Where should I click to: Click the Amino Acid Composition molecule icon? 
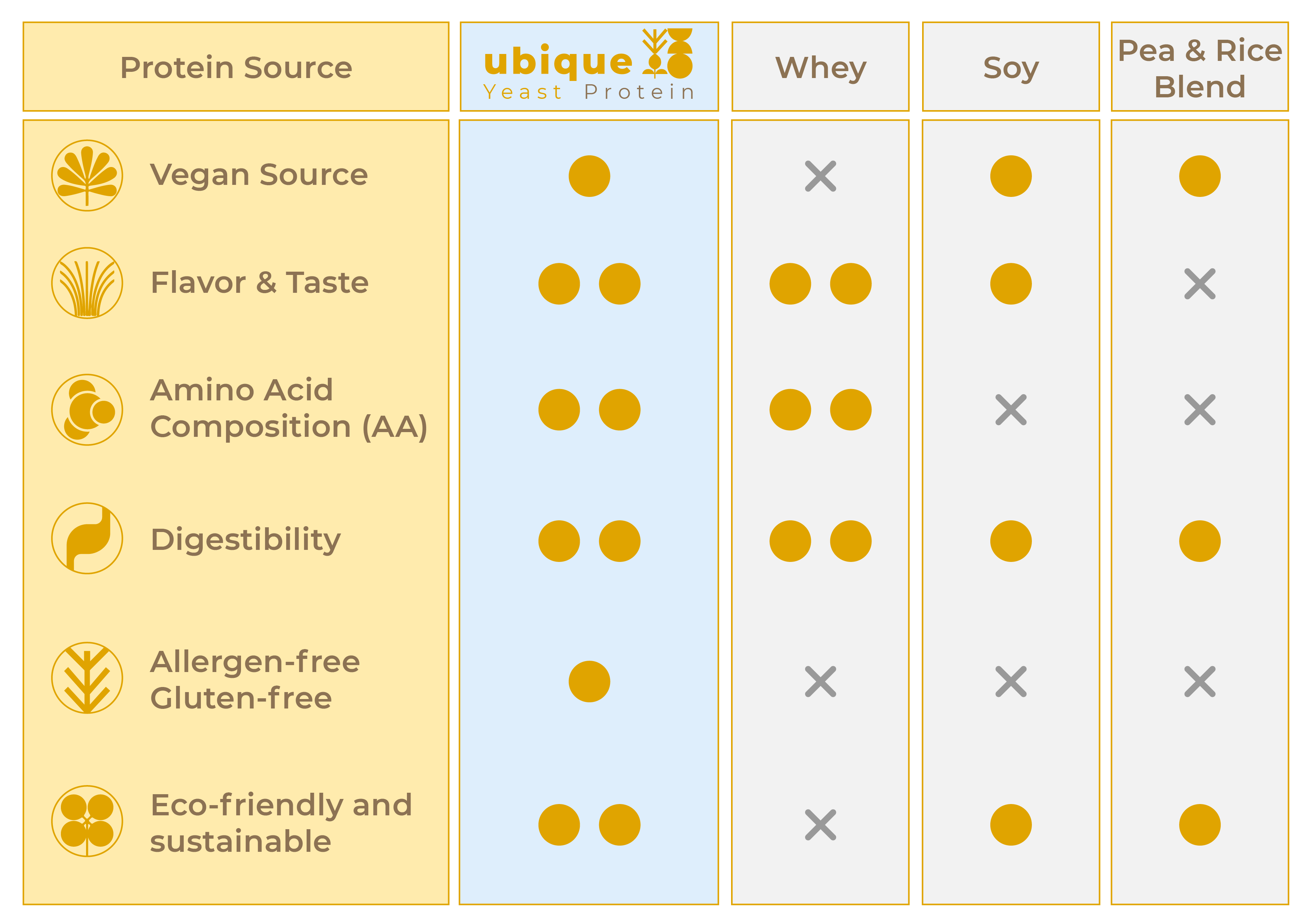tap(87, 409)
